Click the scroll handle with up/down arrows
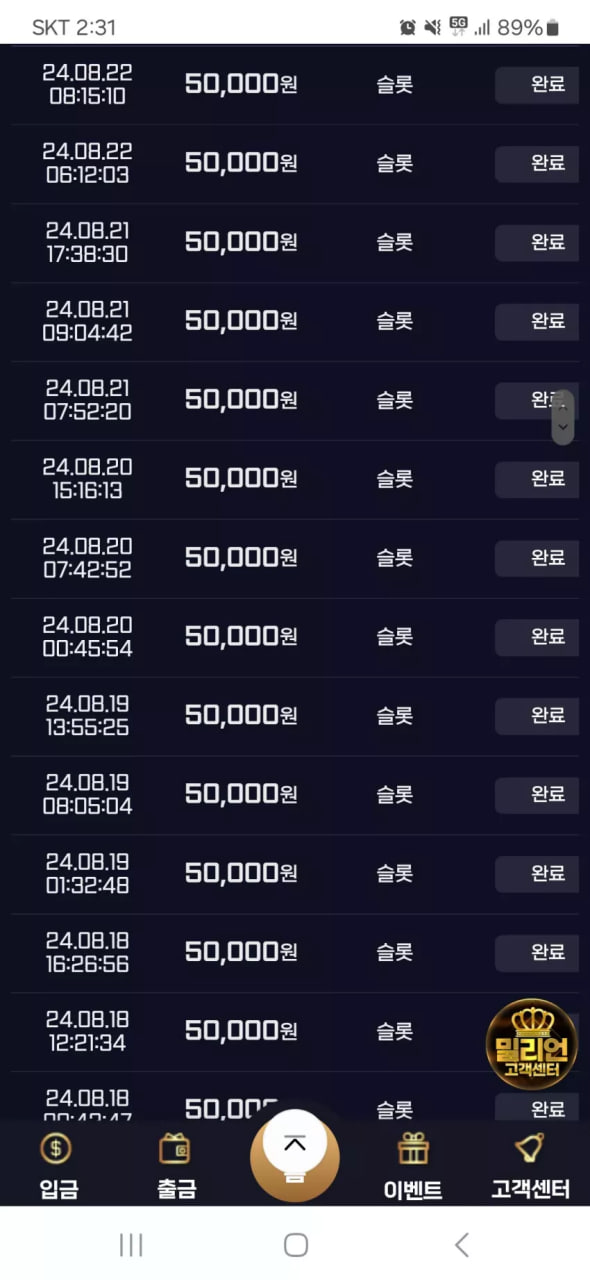 coord(563,417)
